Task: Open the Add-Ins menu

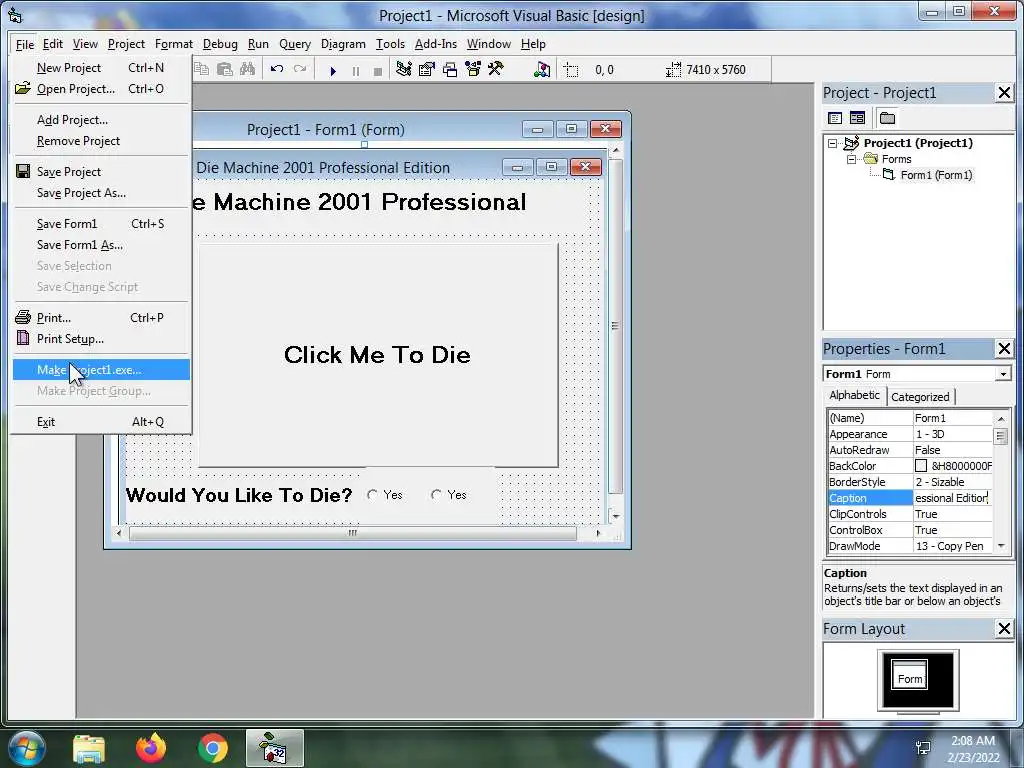Action: (x=436, y=44)
